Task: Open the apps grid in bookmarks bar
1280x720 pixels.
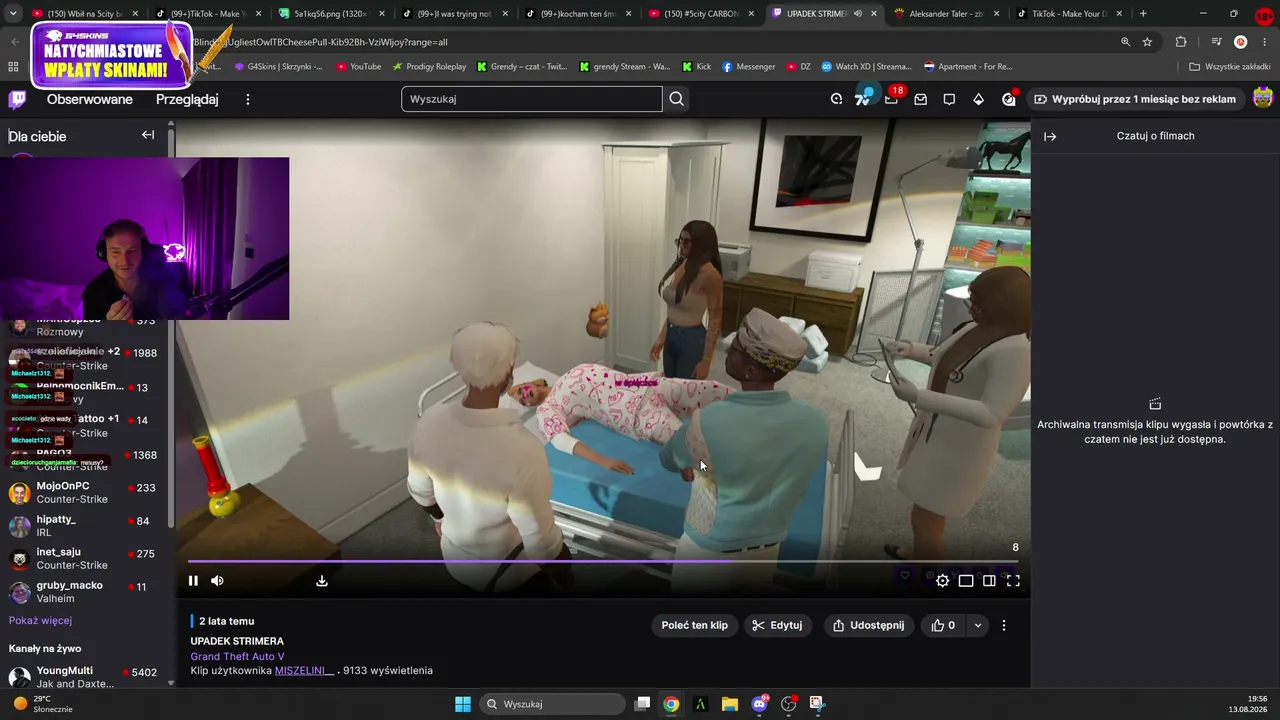Action: click(13, 67)
